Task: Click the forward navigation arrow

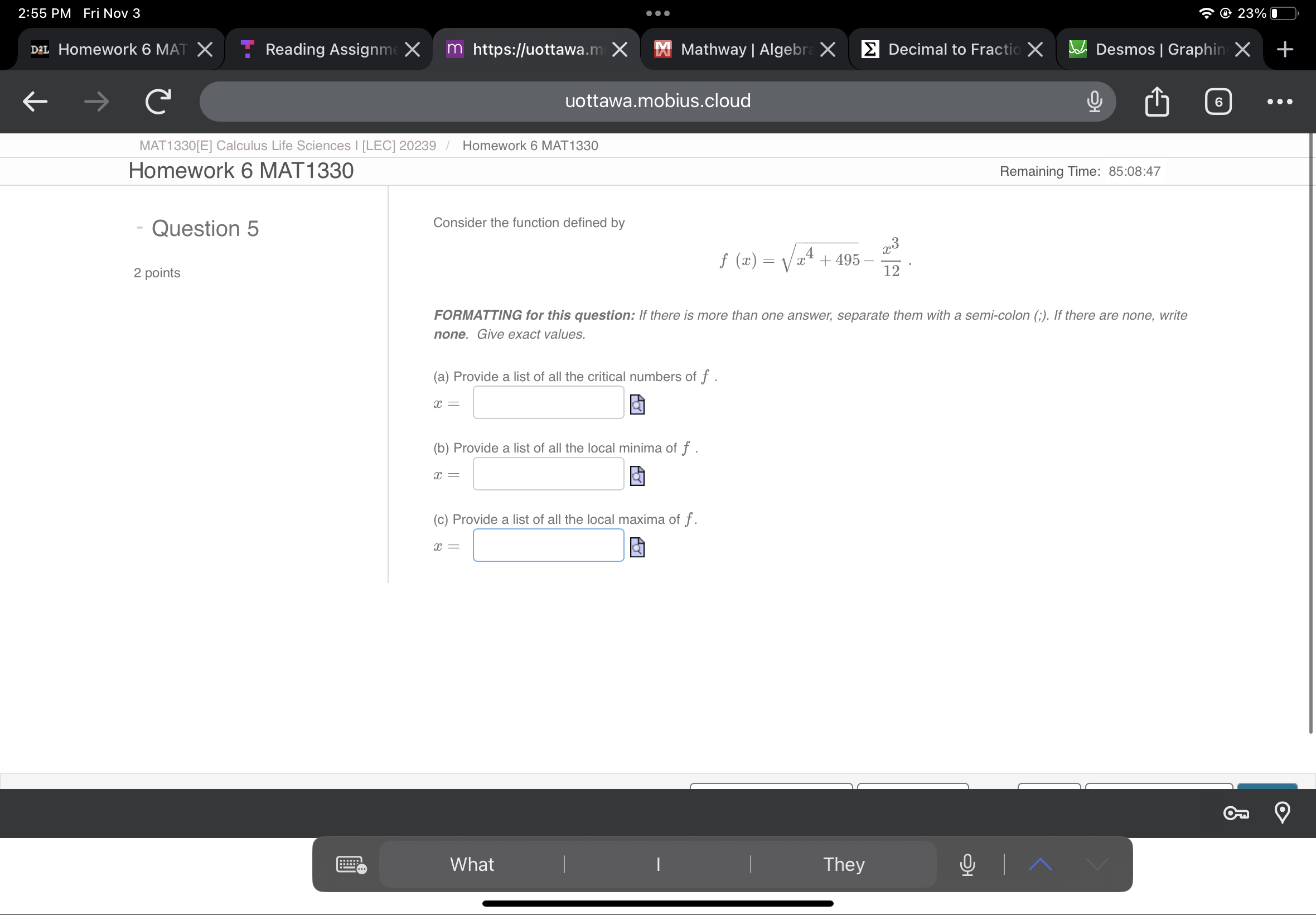Action: (x=96, y=102)
